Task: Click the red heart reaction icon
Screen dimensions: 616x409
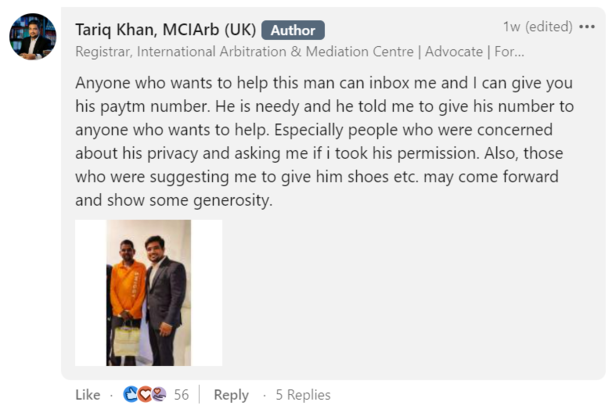Action: click(144, 395)
